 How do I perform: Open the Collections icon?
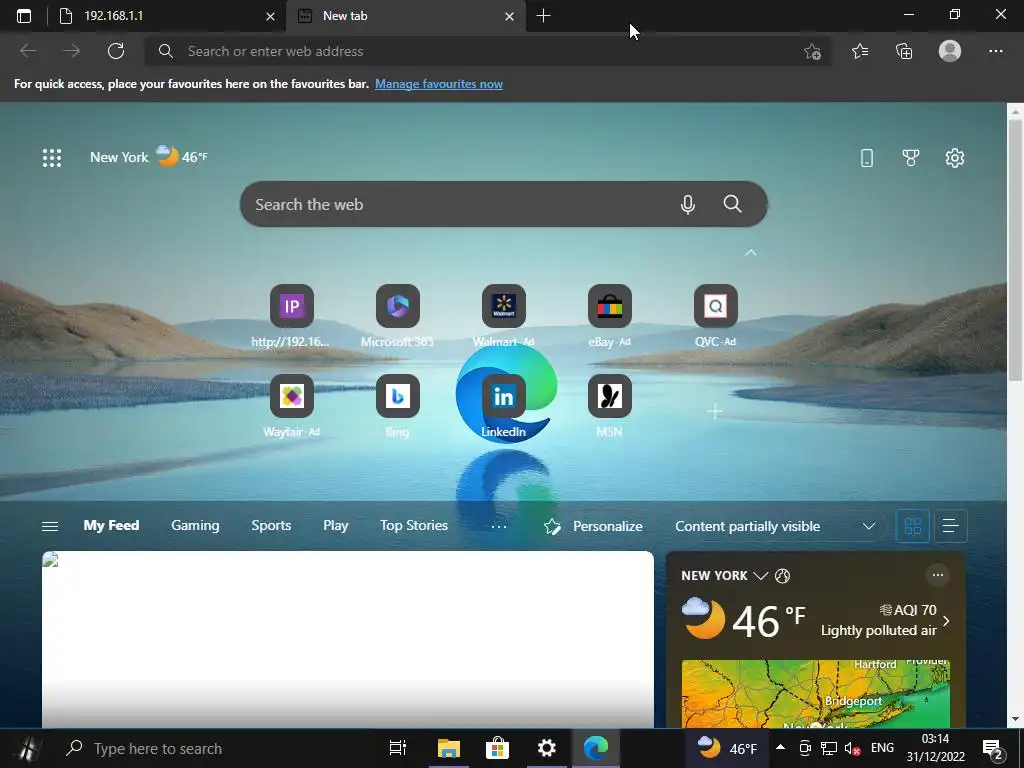[904, 51]
